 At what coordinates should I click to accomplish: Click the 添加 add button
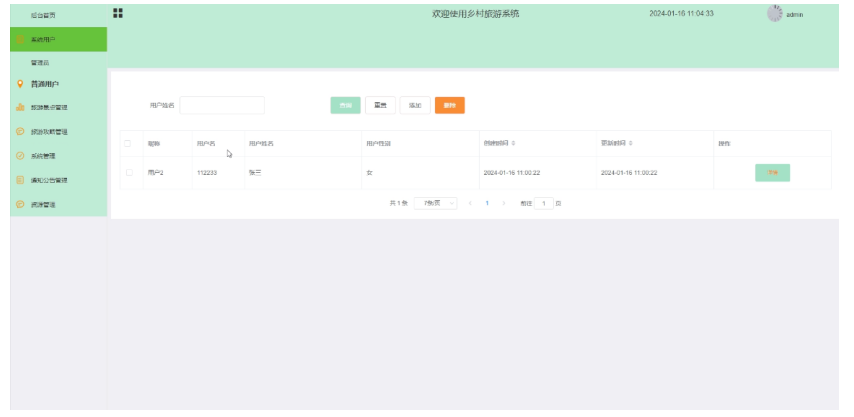click(415, 105)
